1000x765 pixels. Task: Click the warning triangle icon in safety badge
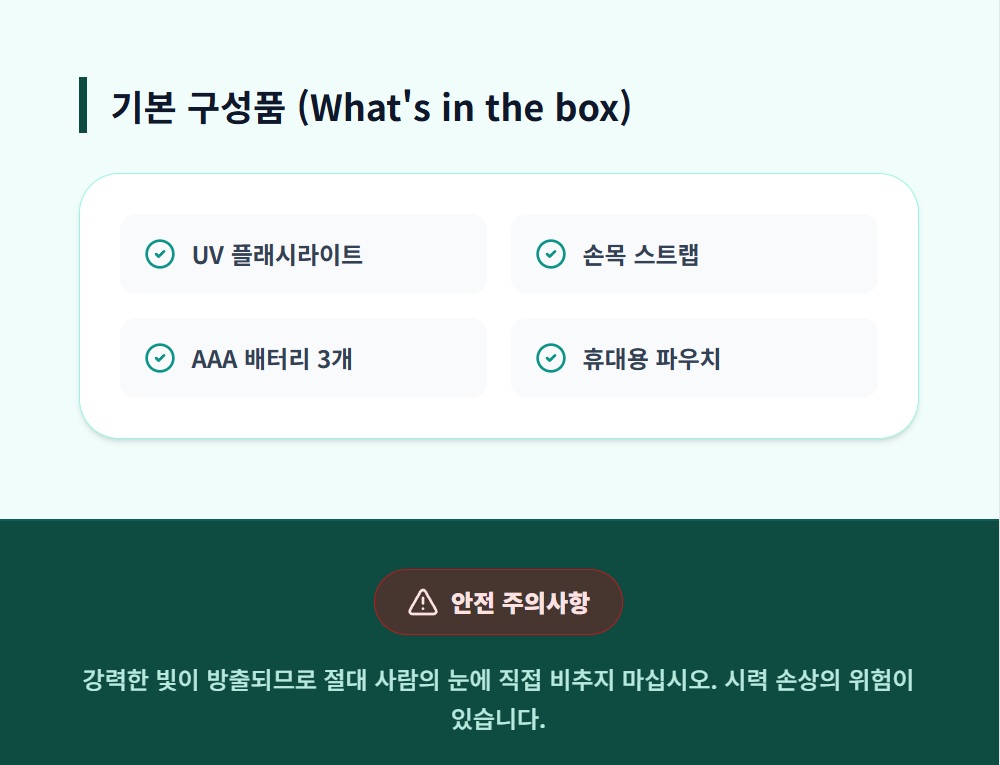423,602
